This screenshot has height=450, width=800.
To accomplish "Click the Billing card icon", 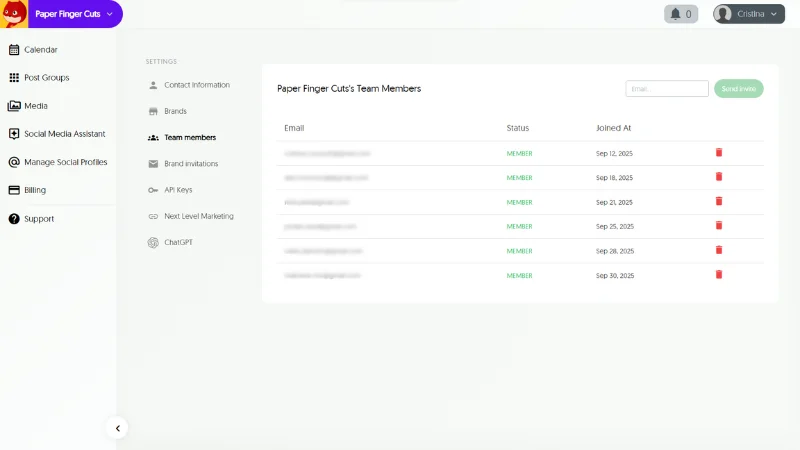I will [x=14, y=190].
